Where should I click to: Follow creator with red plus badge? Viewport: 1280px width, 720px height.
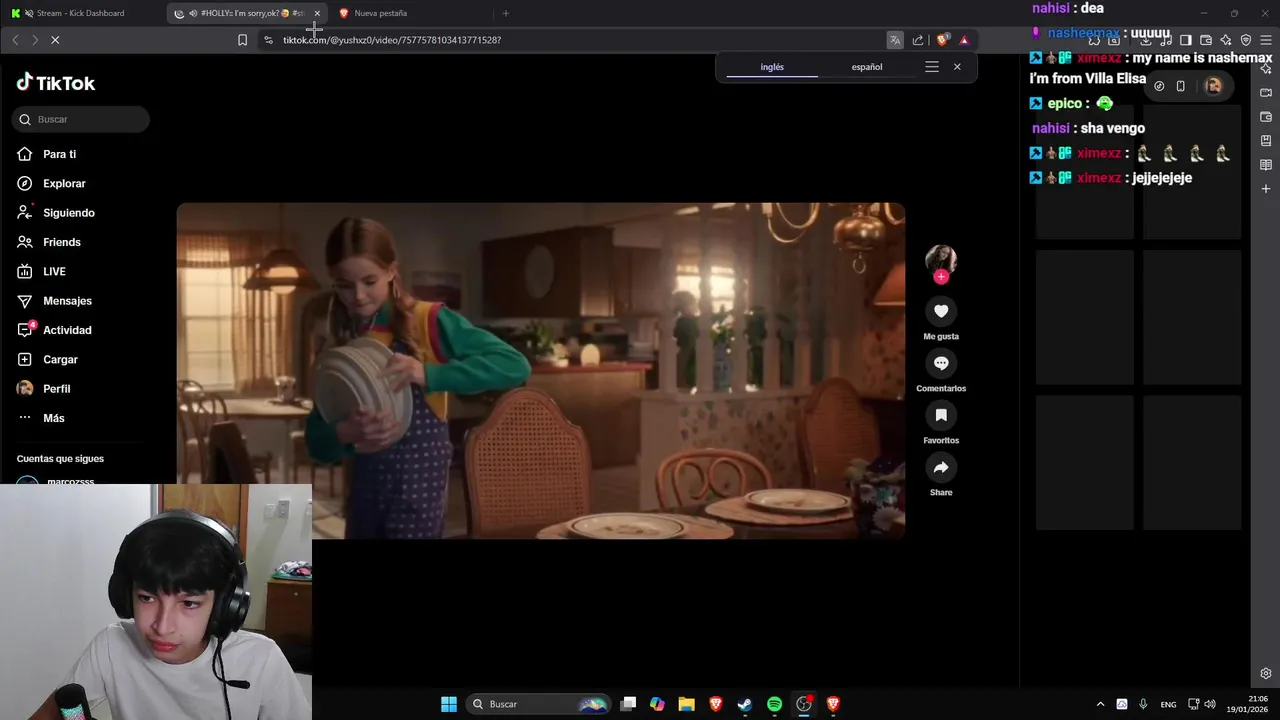941,277
